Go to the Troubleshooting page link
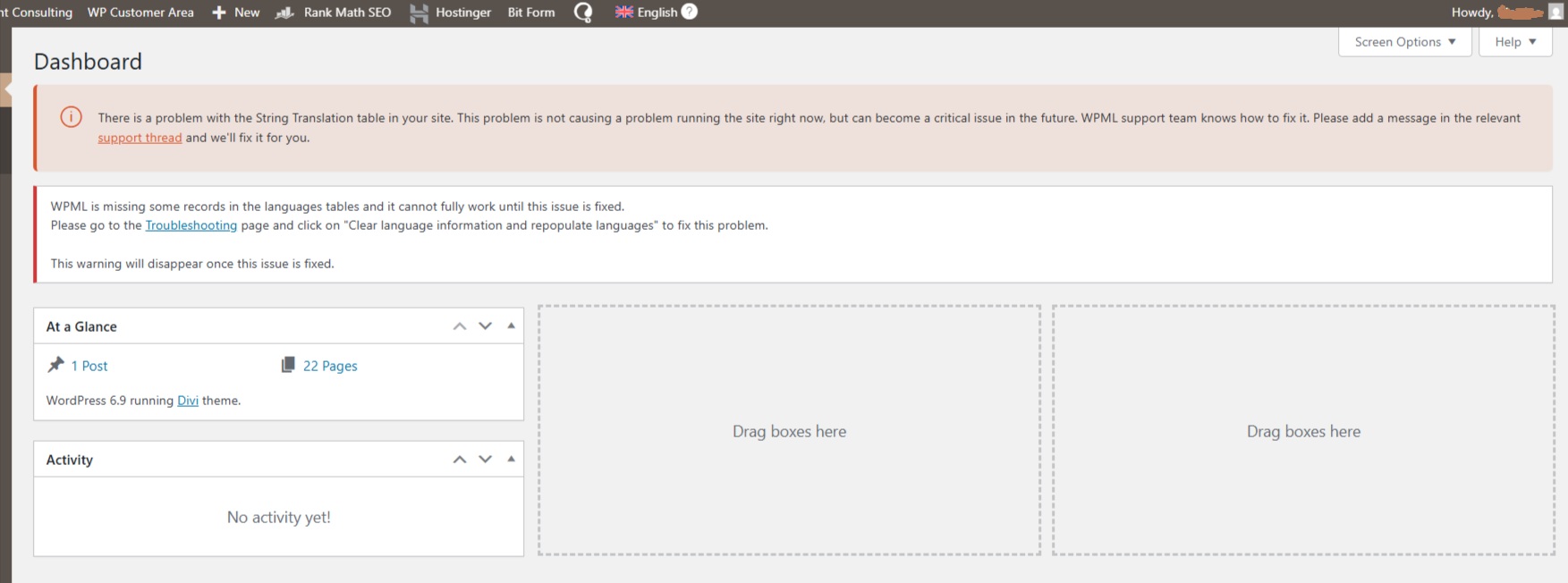 click(191, 225)
